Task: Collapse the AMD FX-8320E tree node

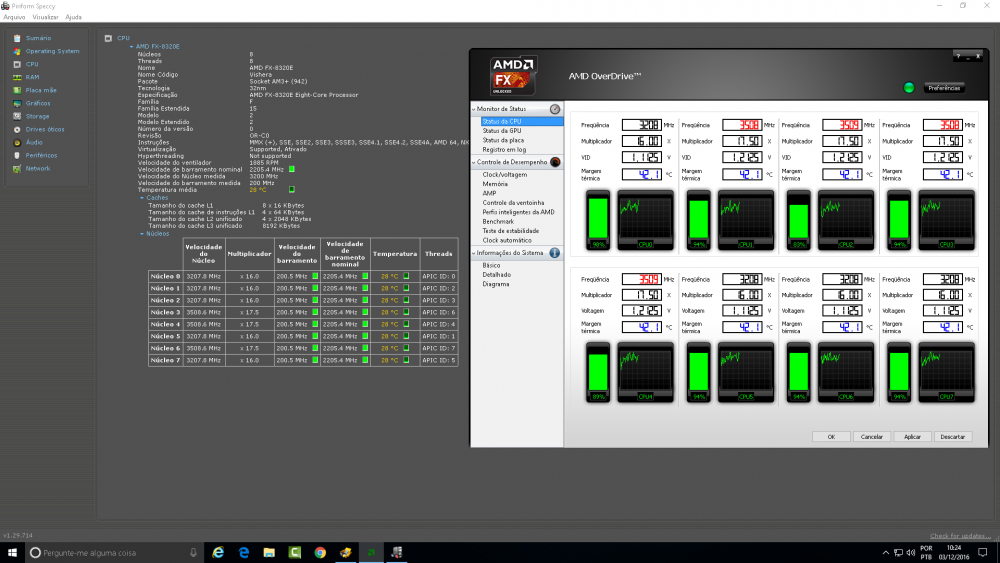Action: click(x=130, y=46)
